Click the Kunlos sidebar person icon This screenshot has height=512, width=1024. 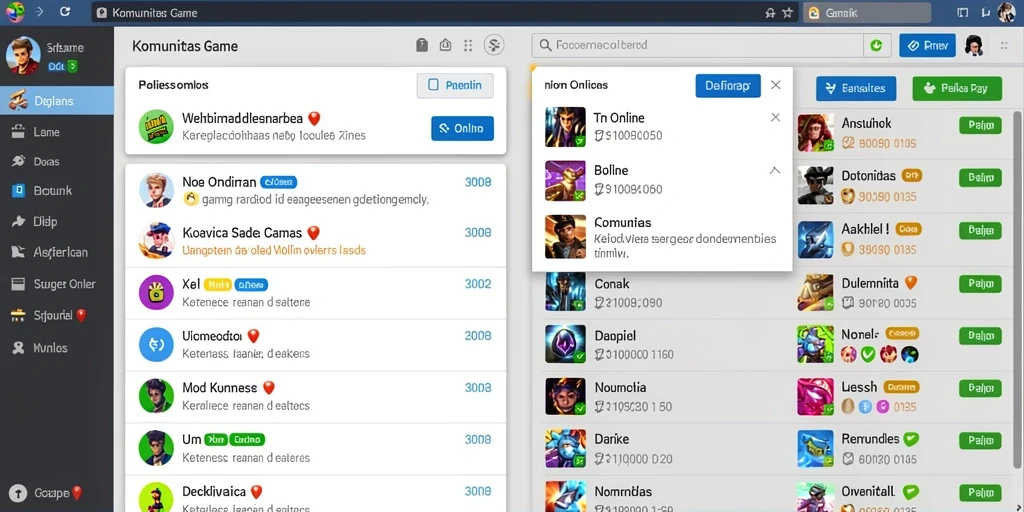[x=19, y=348]
